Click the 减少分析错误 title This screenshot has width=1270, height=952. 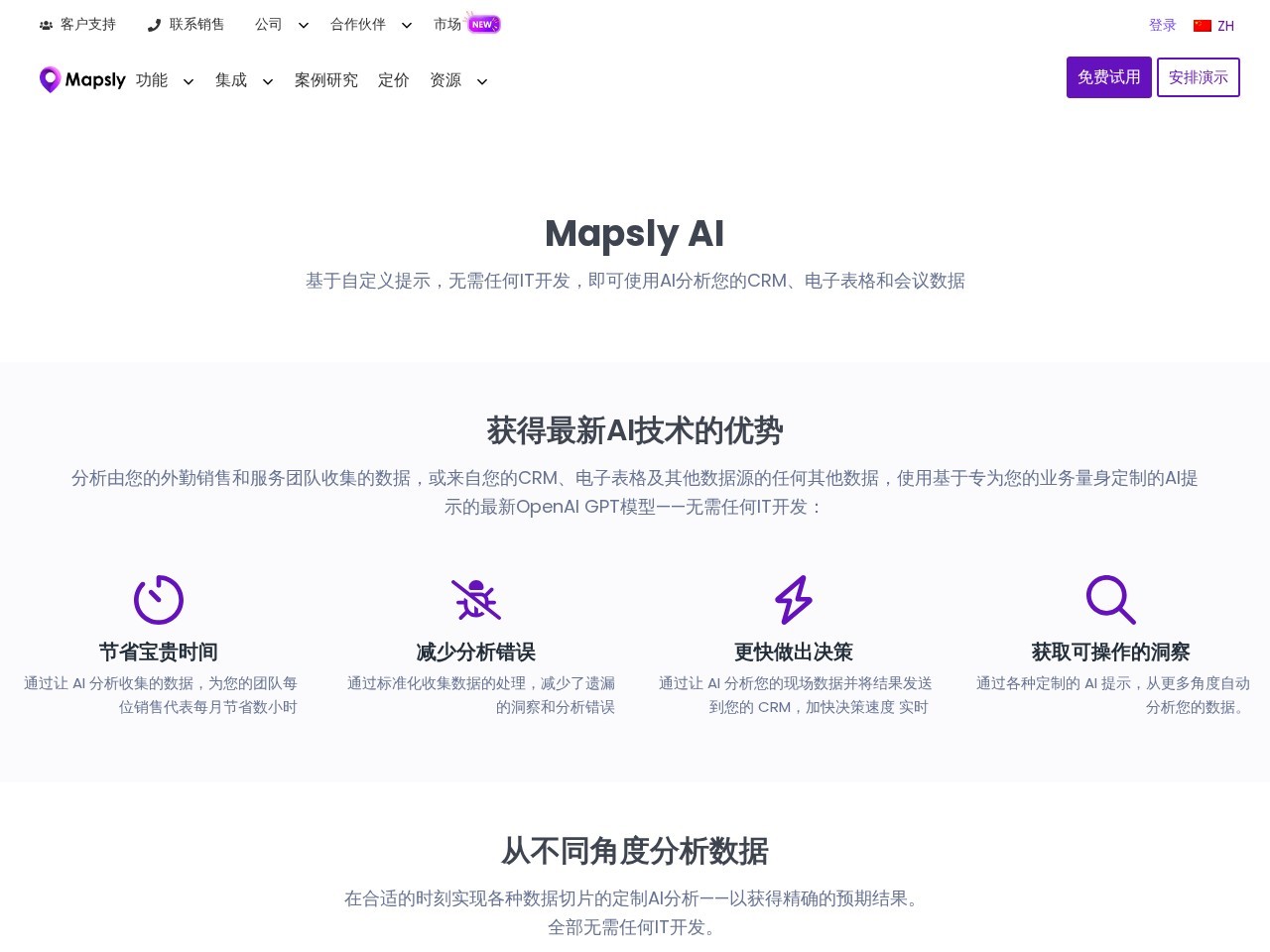click(x=476, y=653)
